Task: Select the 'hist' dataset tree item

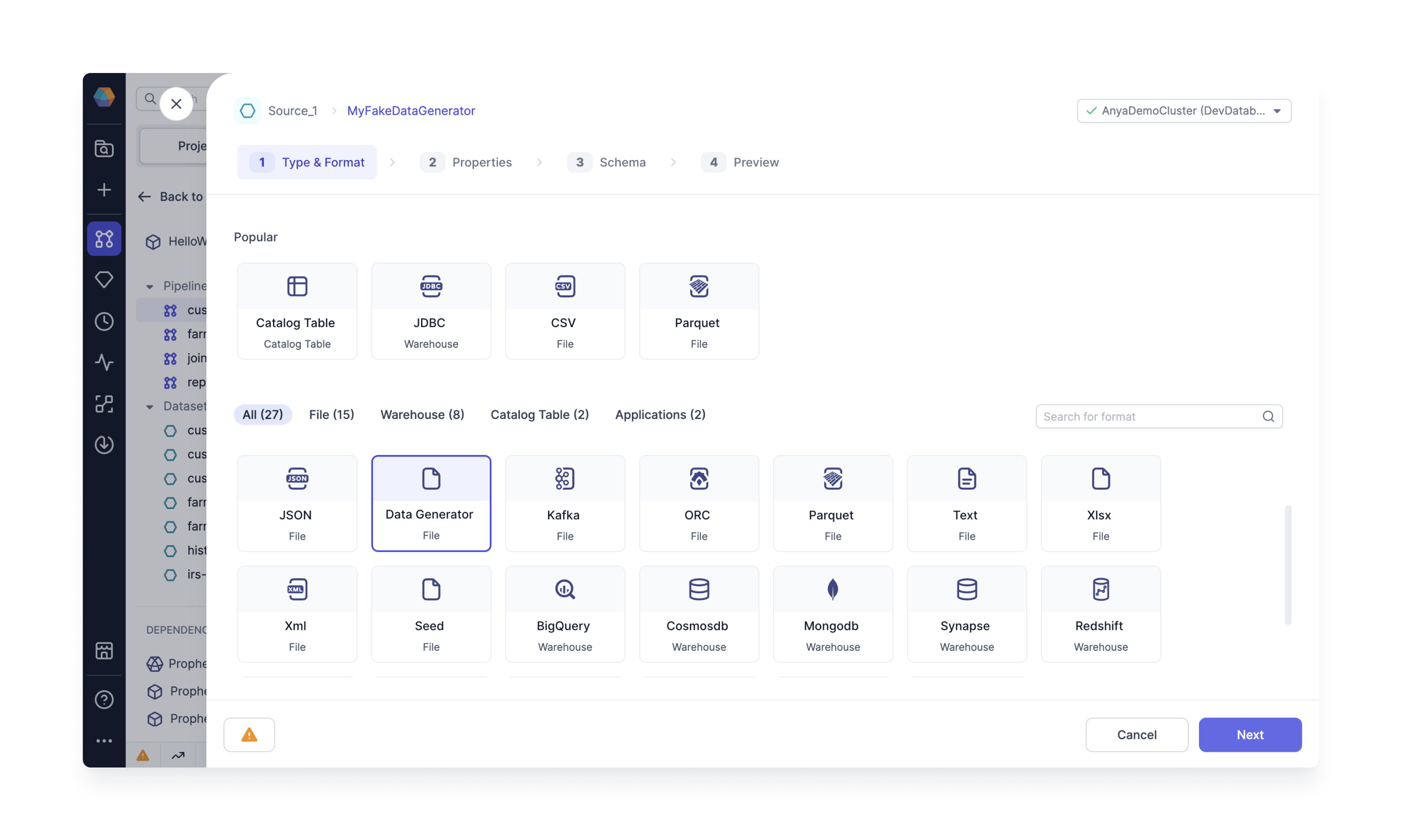Action: tap(184, 551)
